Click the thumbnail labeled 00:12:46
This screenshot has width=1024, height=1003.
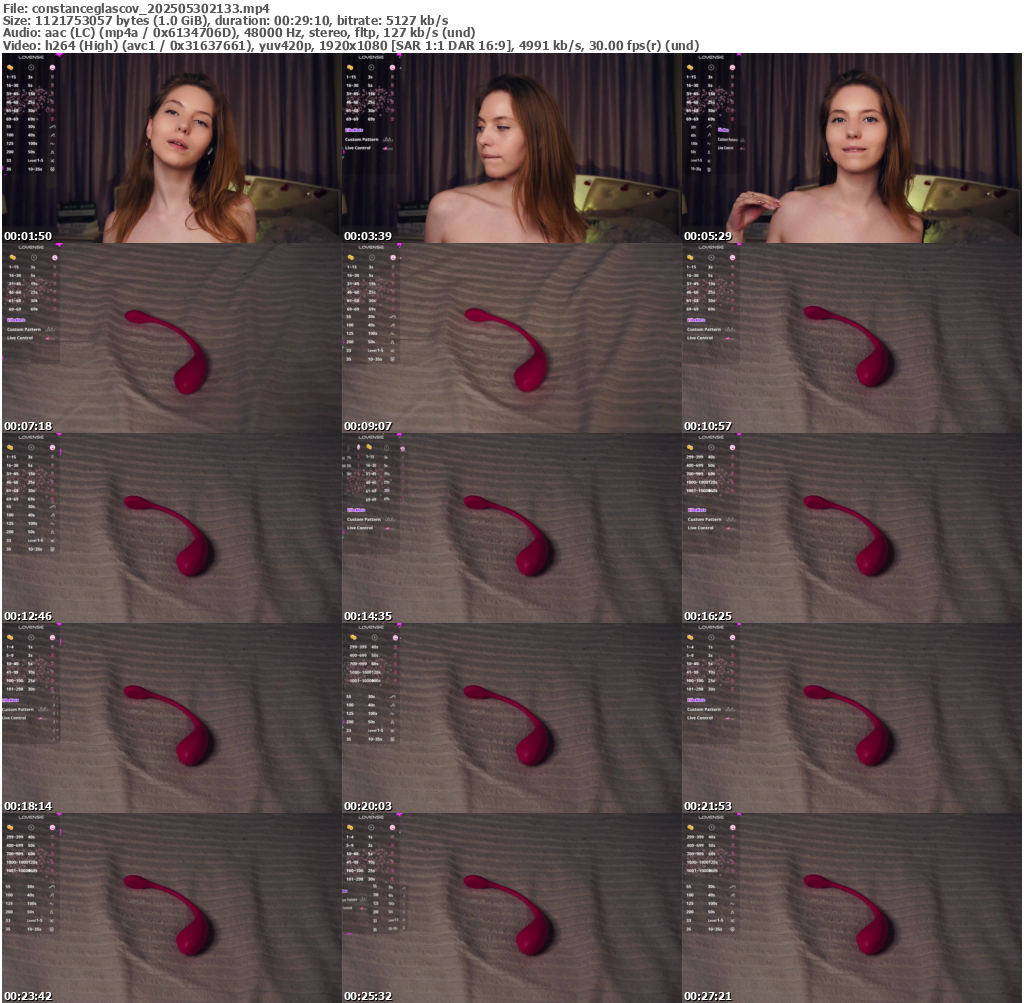(171, 528)
